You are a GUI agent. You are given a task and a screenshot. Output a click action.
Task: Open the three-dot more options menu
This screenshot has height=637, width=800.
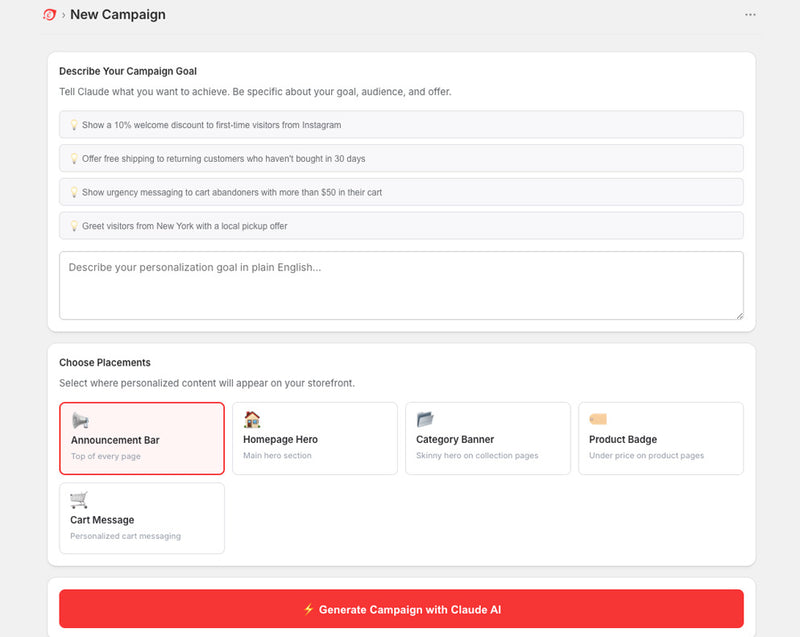coord(750,15)
